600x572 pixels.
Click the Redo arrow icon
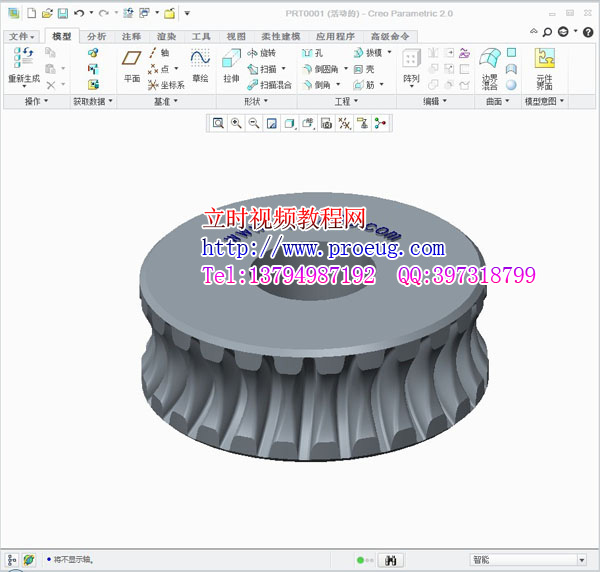[103, 13]
